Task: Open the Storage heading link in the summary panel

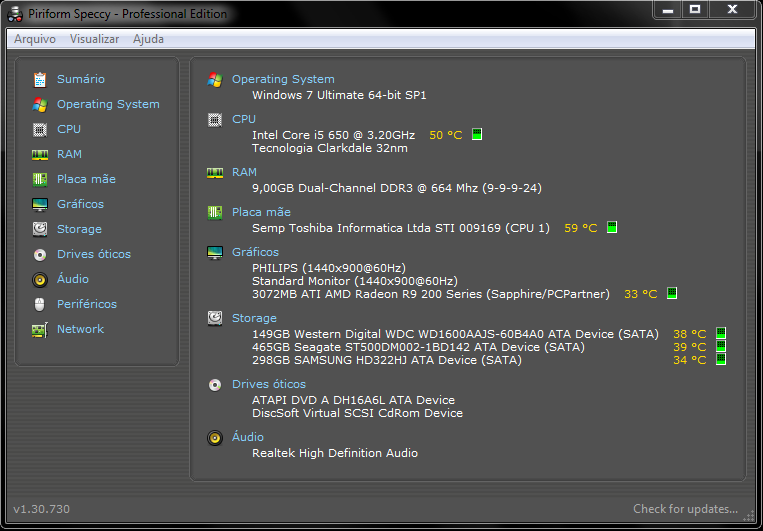Action: point(254,318)
